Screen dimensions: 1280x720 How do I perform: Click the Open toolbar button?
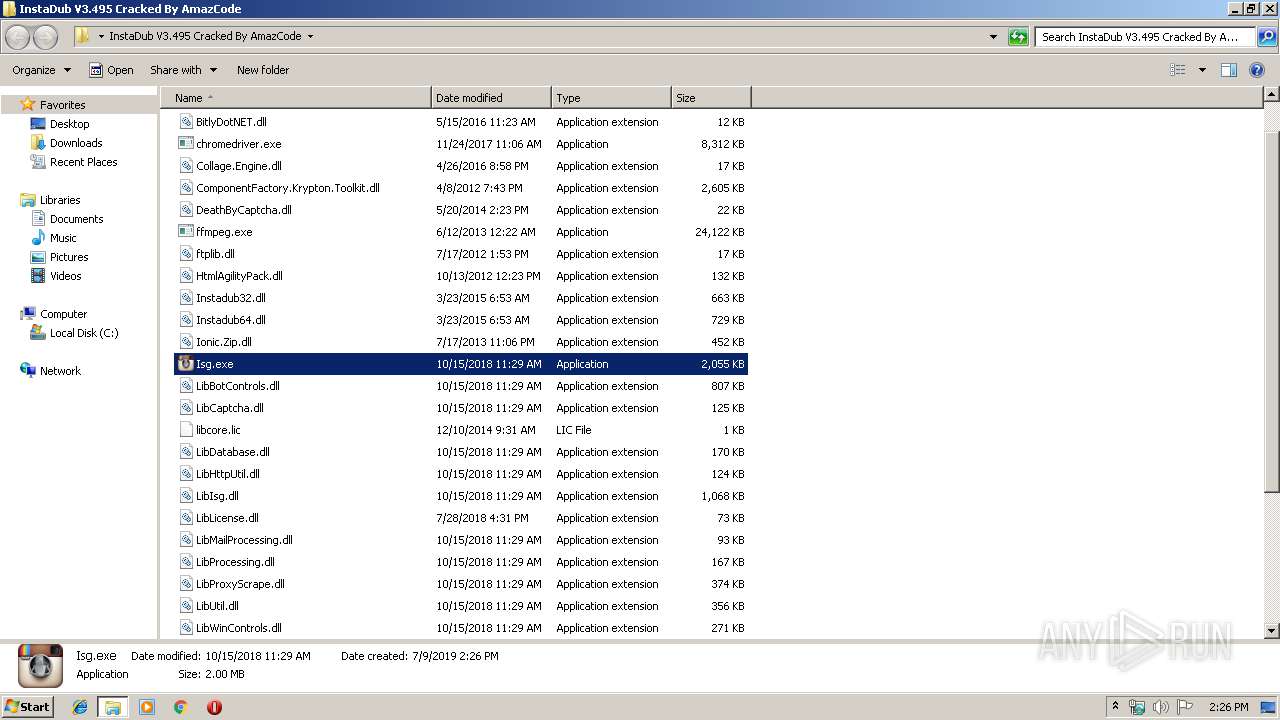tap(111, 70)
